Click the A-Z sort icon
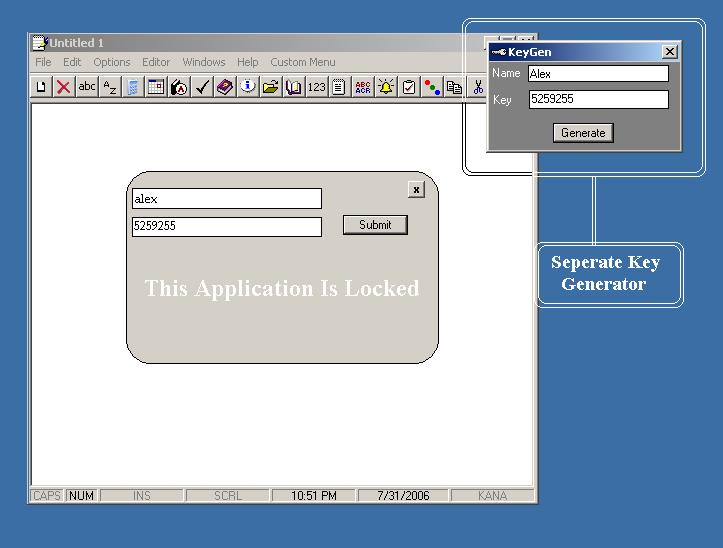 (110, 88)
